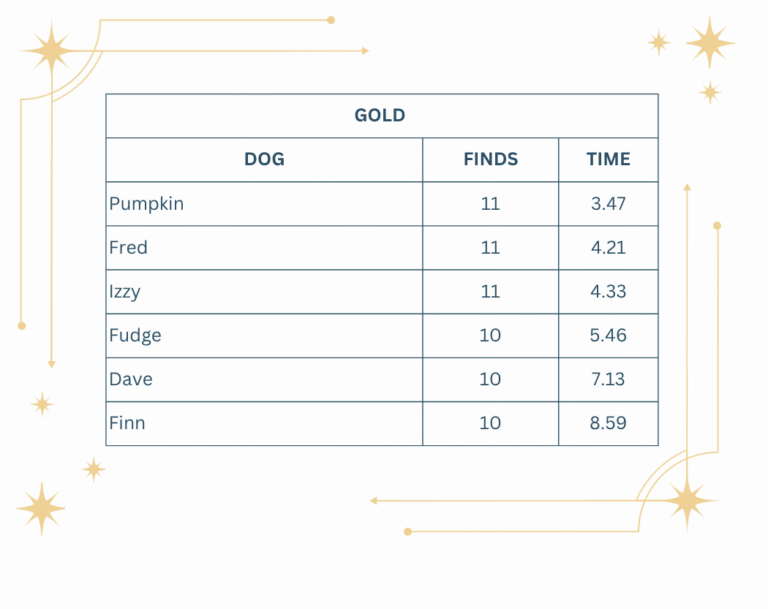768x609 pixels.
Task: Click the largest star in the top-right corner
Action: click(x=710, y=43)
